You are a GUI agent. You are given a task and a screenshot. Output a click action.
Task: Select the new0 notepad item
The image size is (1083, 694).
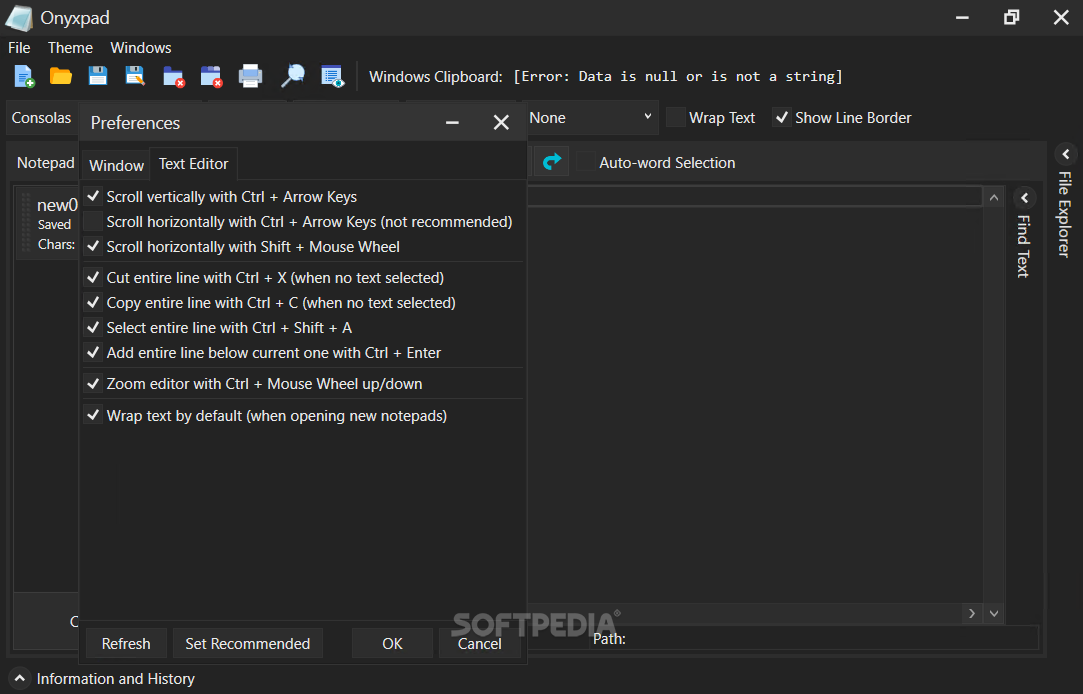[48, 224]
